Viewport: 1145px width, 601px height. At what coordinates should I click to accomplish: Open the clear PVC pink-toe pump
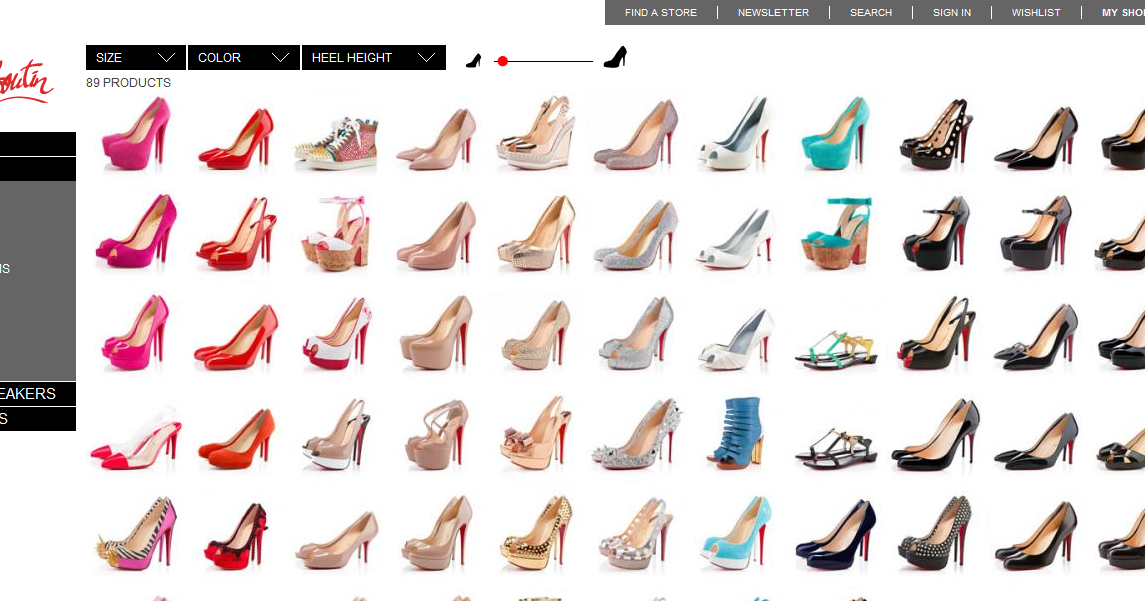tap(137, 437)
